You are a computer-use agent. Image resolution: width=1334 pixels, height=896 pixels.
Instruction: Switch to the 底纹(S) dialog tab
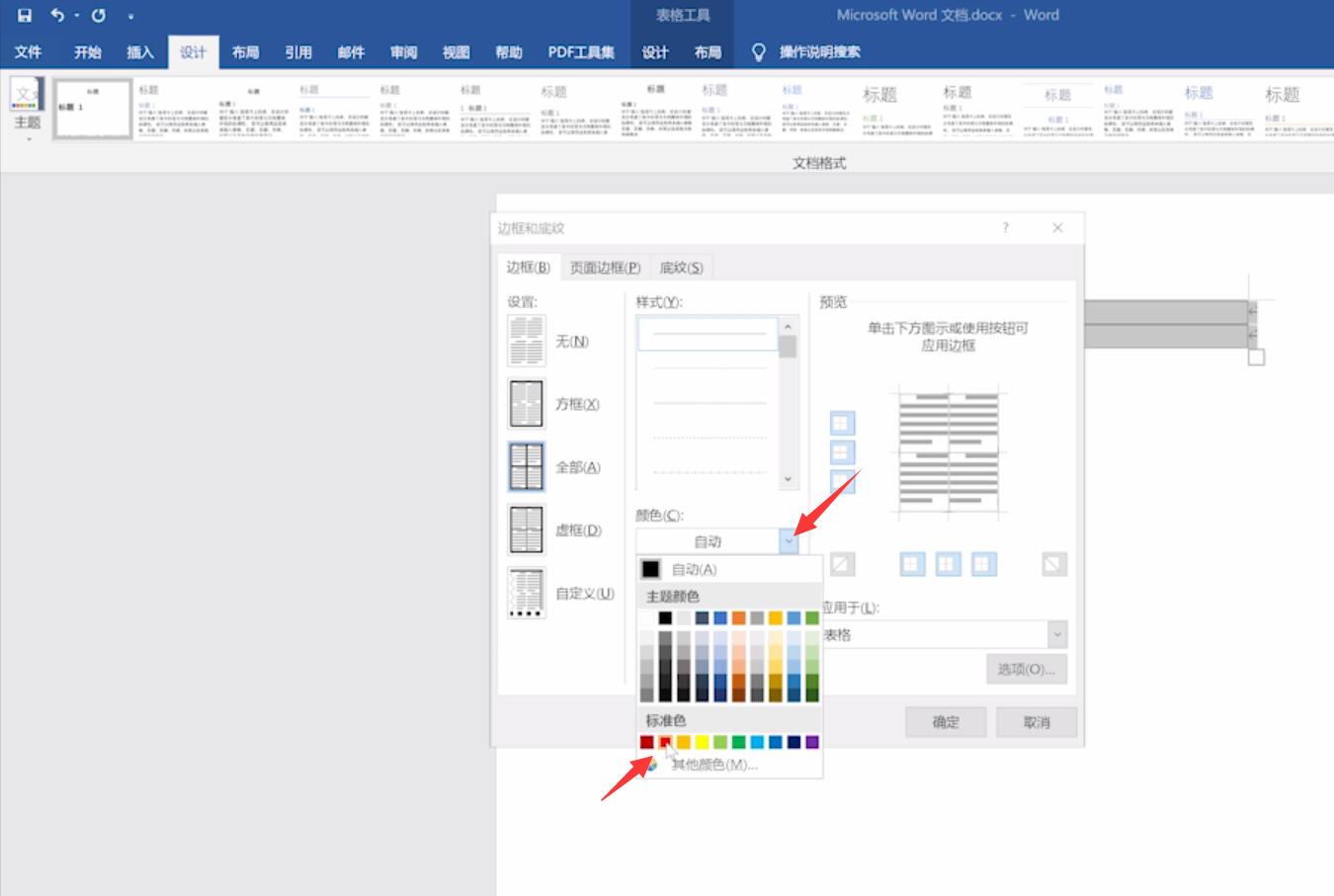tap(681, 267)
